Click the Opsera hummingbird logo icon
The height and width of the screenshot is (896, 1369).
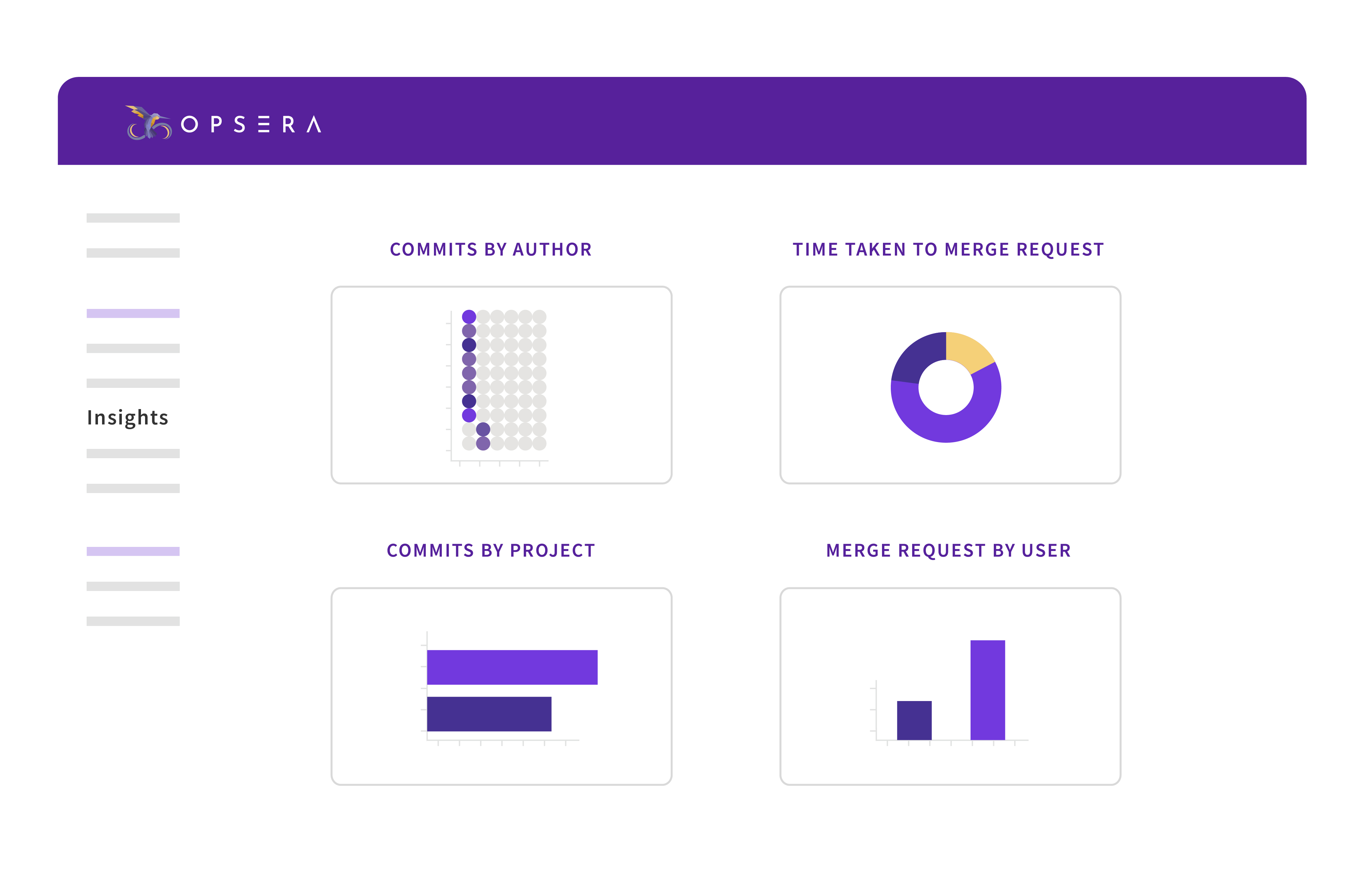149,122
